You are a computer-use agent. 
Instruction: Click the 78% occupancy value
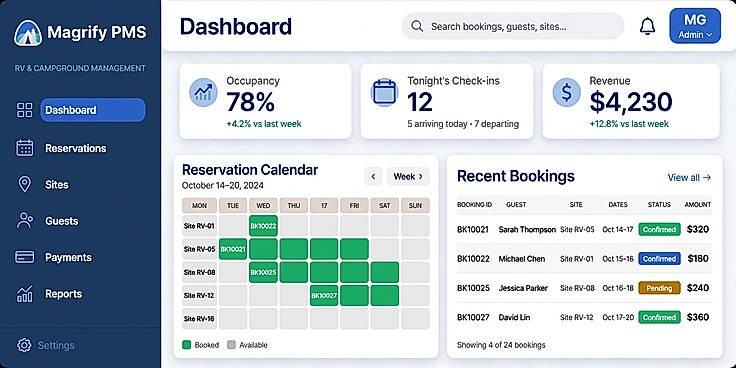251,102
